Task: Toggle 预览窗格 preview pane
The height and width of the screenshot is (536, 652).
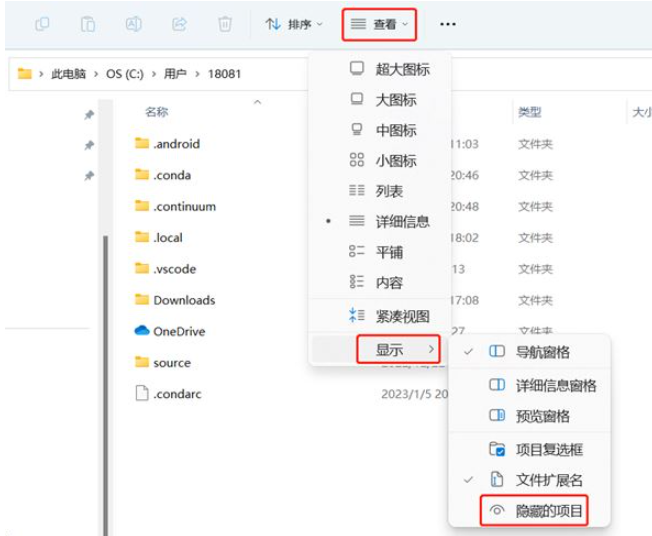Action: pyautogui.click(x=529, y=416)
